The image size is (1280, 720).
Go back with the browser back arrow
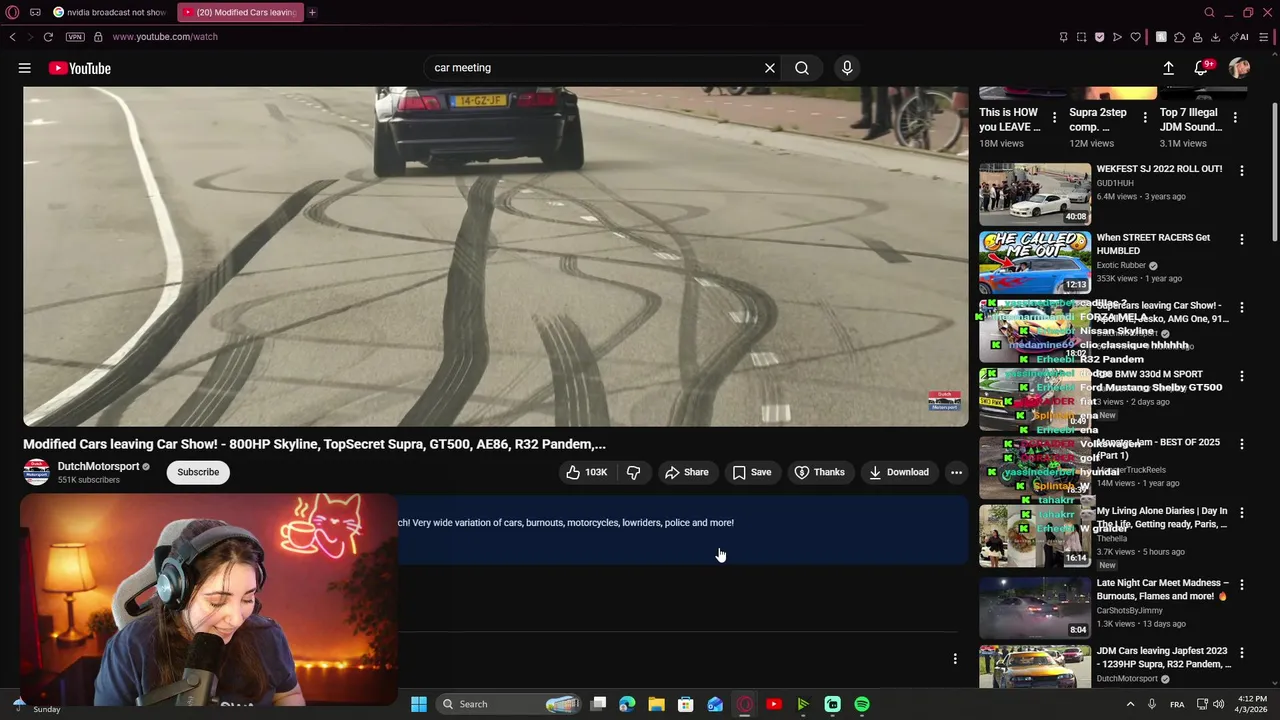pyautogui.click(x=12, y=37)
